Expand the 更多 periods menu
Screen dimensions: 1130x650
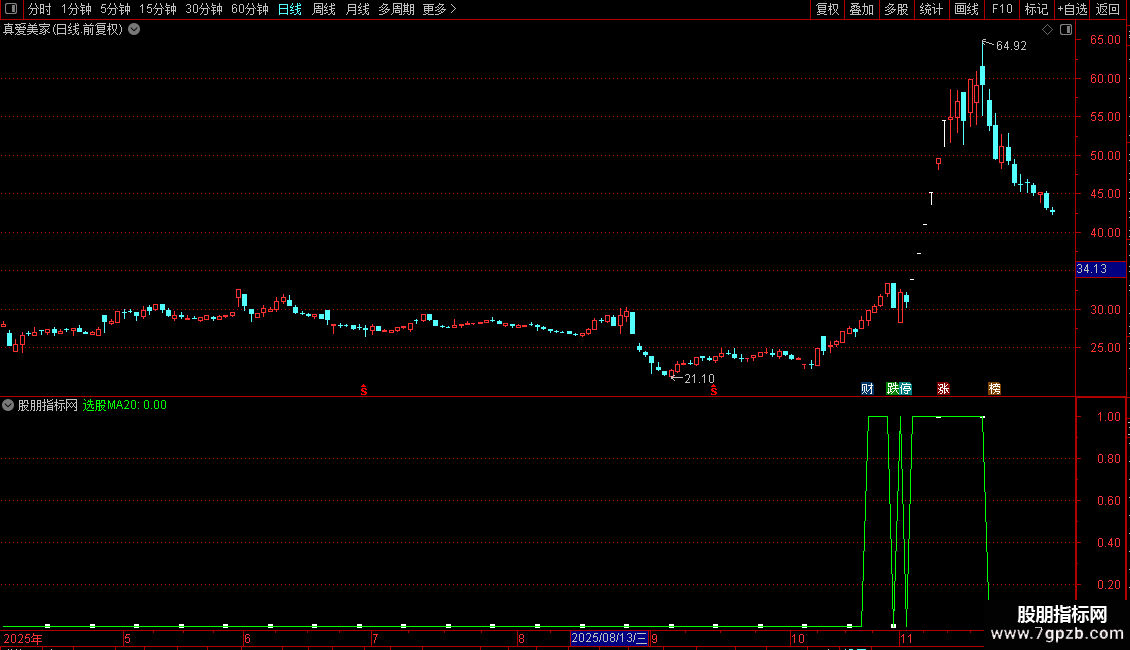pyautogui.click(x=440, y=9)
